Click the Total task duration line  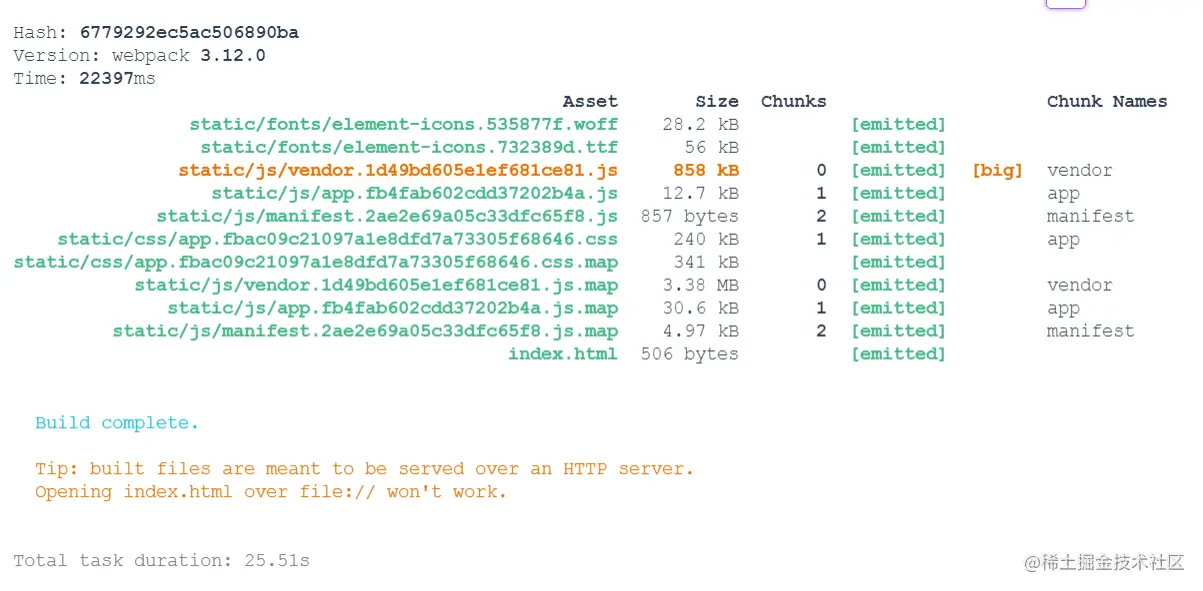tap(161, 561)
